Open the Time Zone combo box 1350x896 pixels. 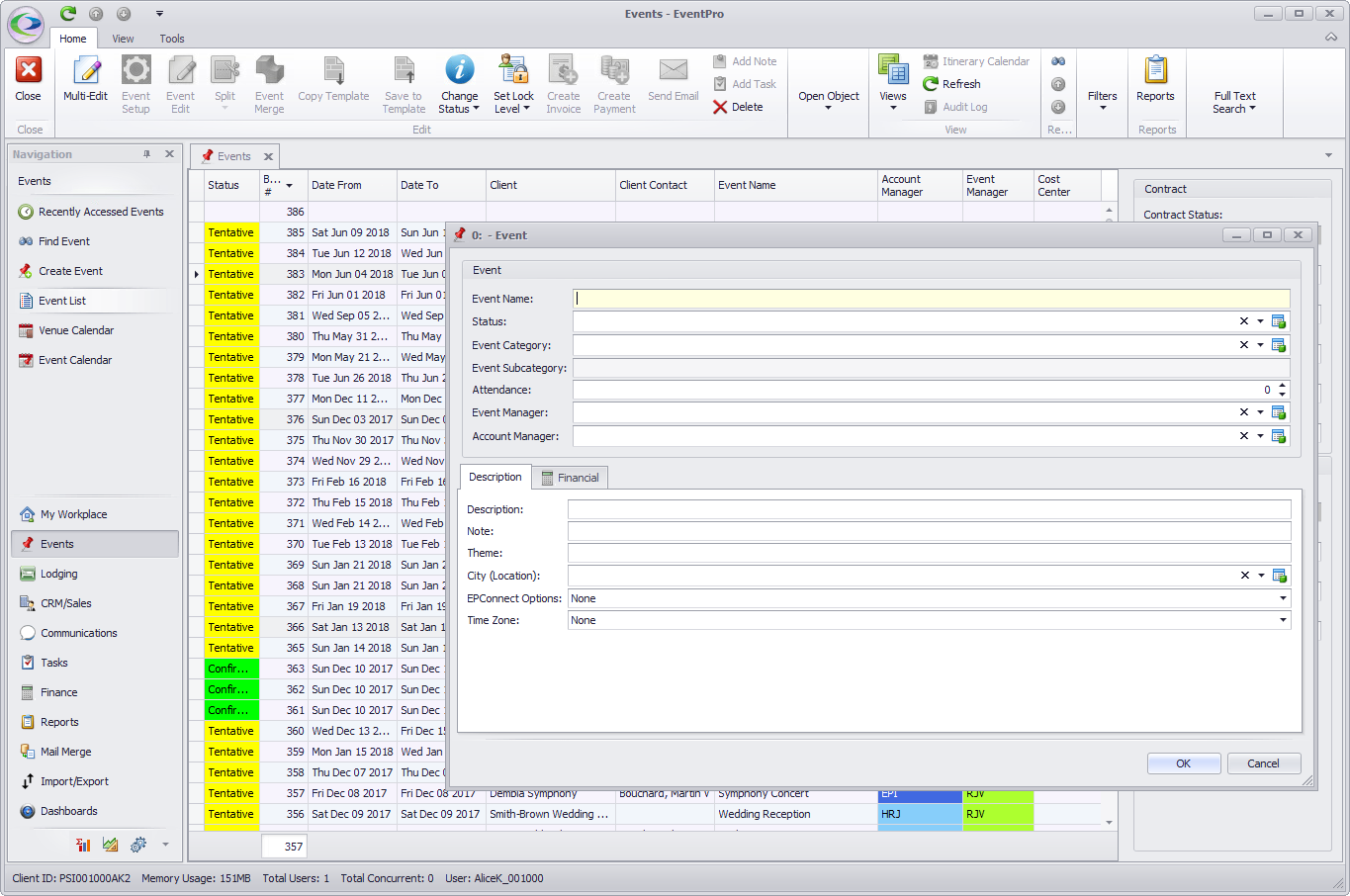[930, 620]
